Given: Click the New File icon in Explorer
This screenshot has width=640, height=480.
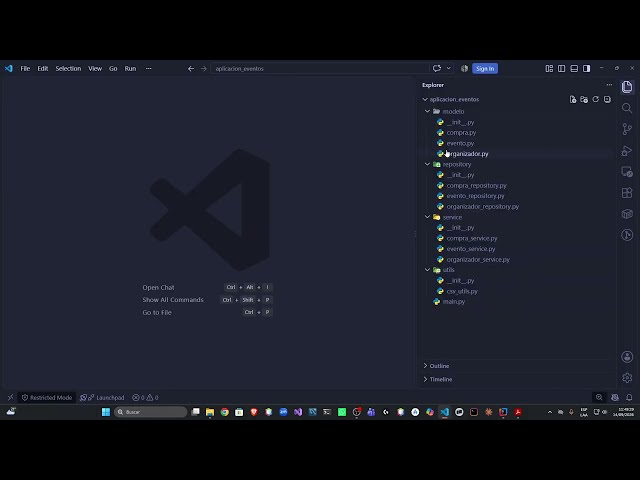Looking at the screenshot, I should (x=573, y=99).
